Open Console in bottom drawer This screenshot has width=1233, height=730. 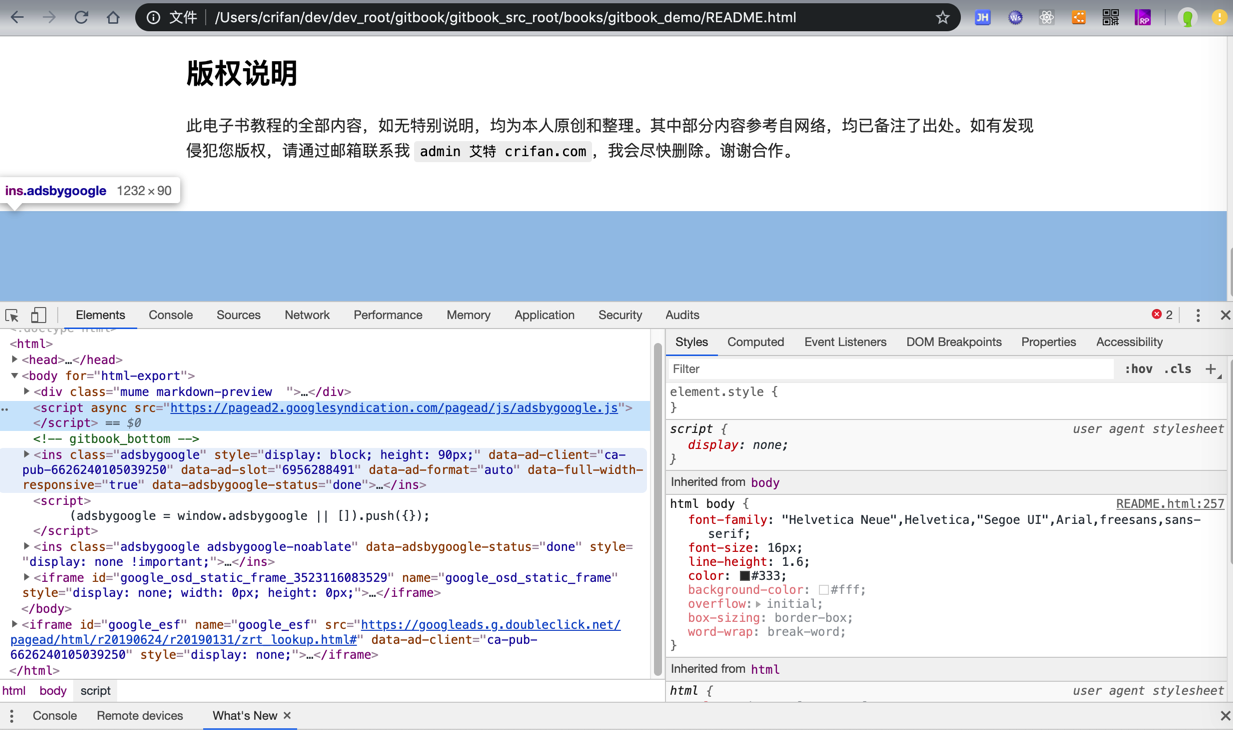pos(54,716)
